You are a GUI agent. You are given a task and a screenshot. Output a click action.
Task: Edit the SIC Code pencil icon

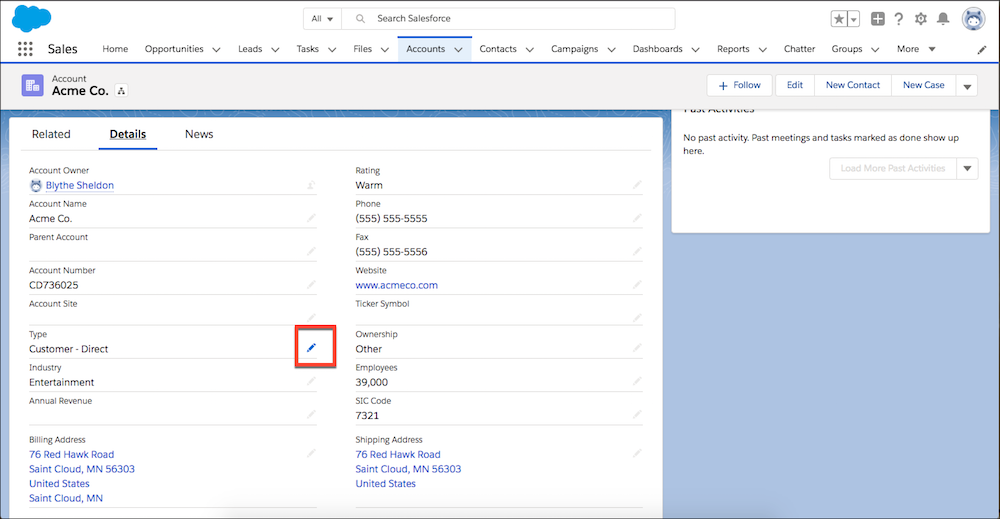(x=637, y=414)
